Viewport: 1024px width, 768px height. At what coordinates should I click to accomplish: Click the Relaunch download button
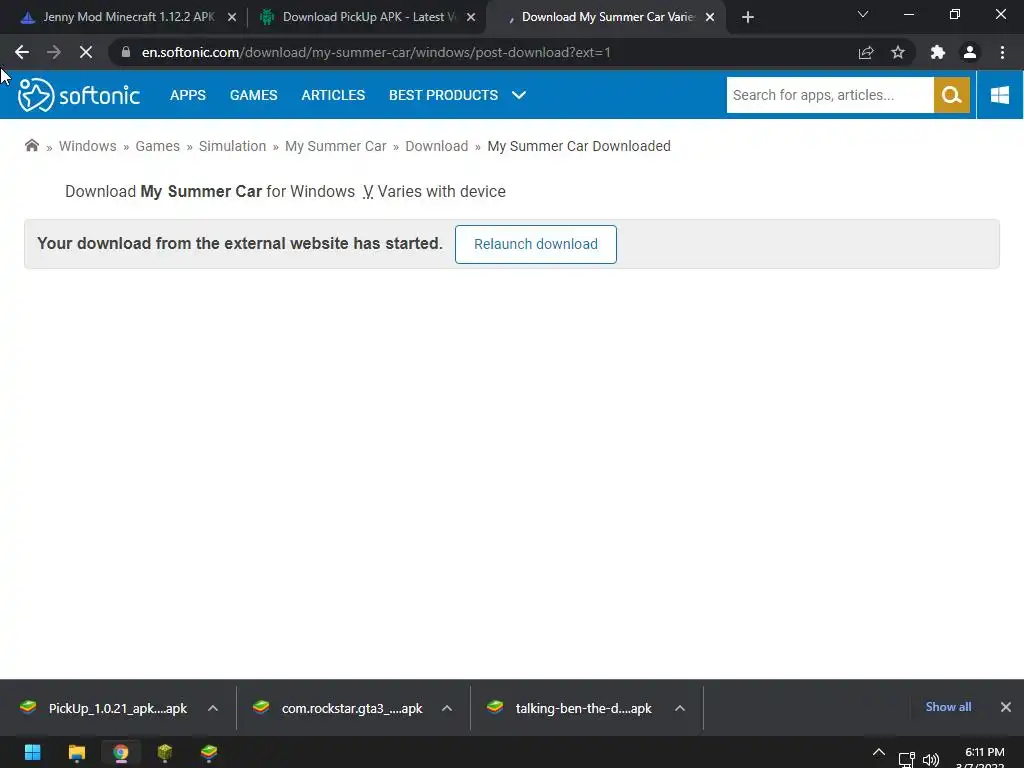point(536,244)
